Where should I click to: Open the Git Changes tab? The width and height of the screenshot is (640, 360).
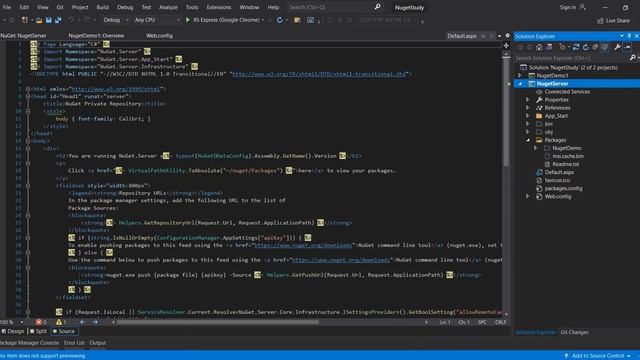point(574,332)
